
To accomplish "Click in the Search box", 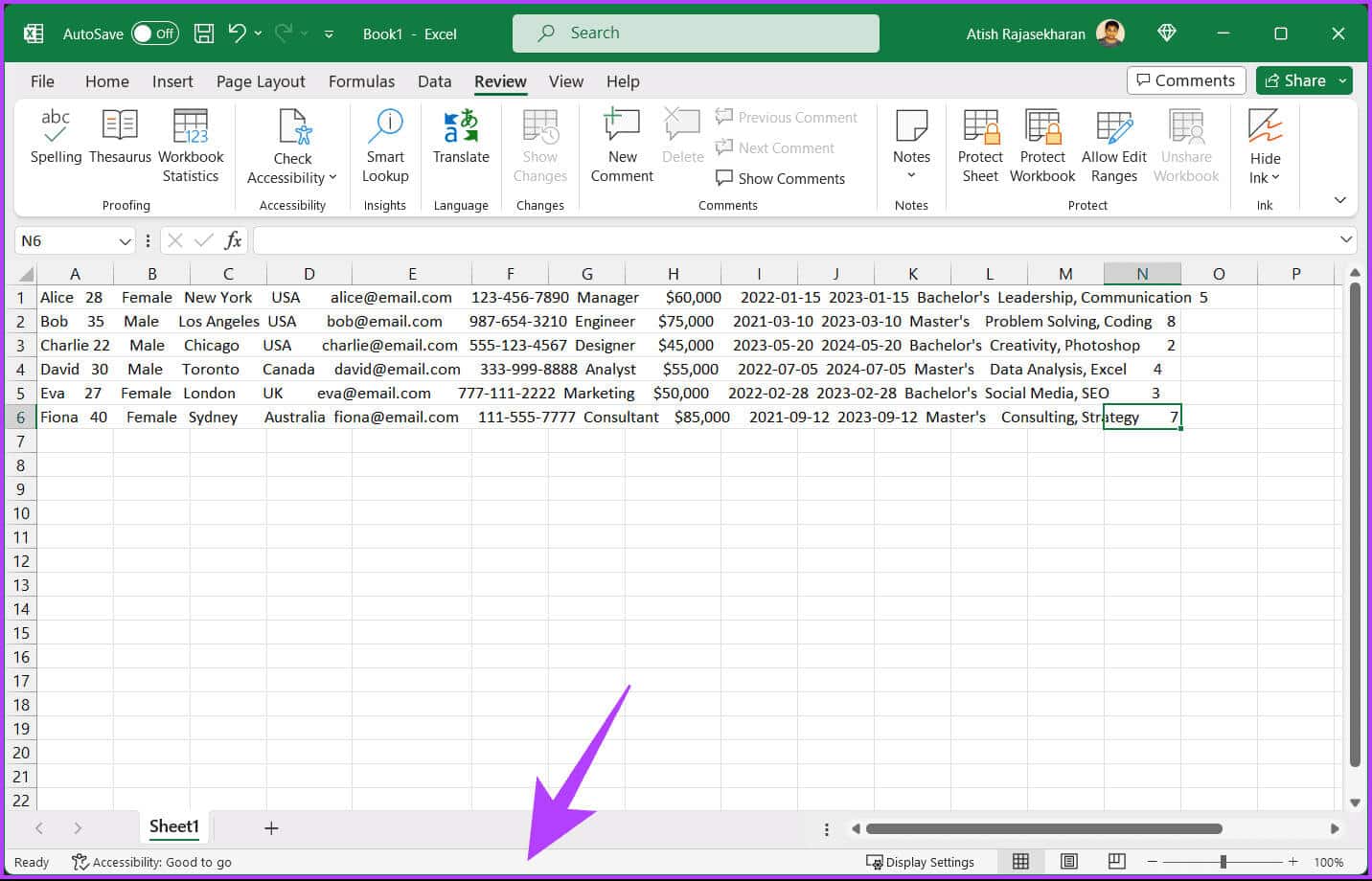I will pyautogui.click(x=696, y=33).
